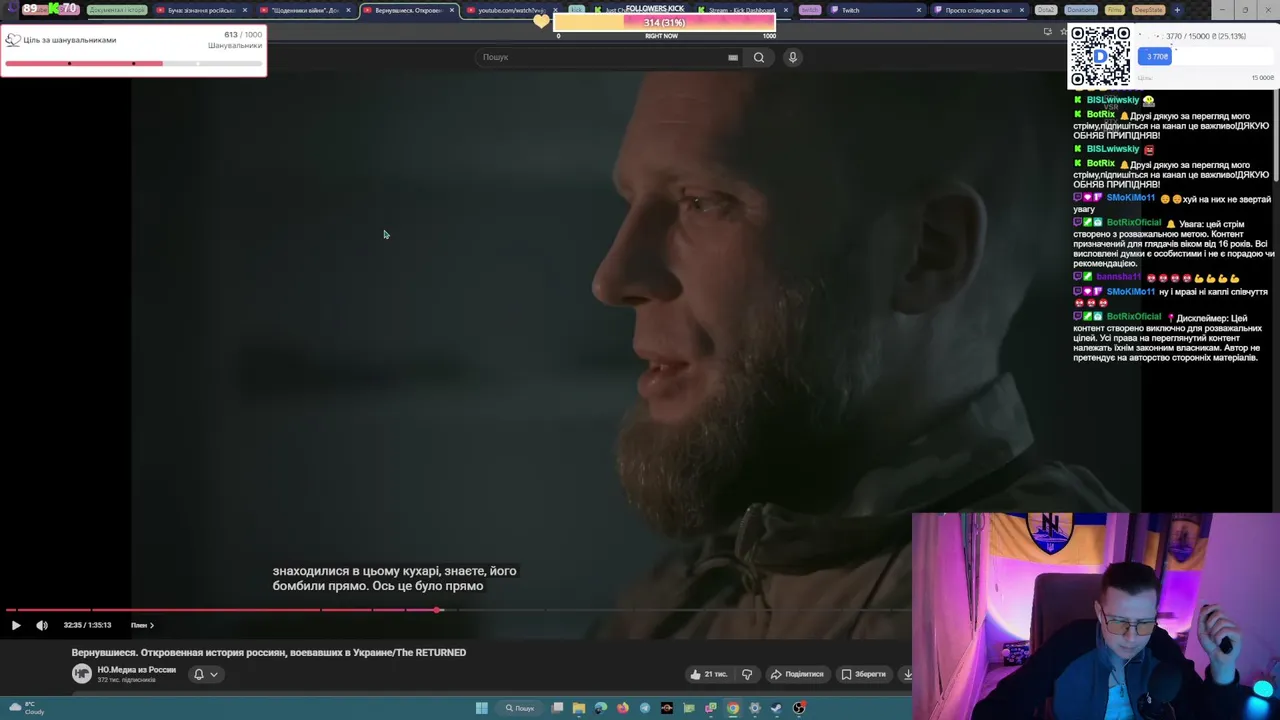Screen dimensions: 1280x720
Task: Launch Microsoft Edge from the taskbar
Action: (x=601, y=708)
